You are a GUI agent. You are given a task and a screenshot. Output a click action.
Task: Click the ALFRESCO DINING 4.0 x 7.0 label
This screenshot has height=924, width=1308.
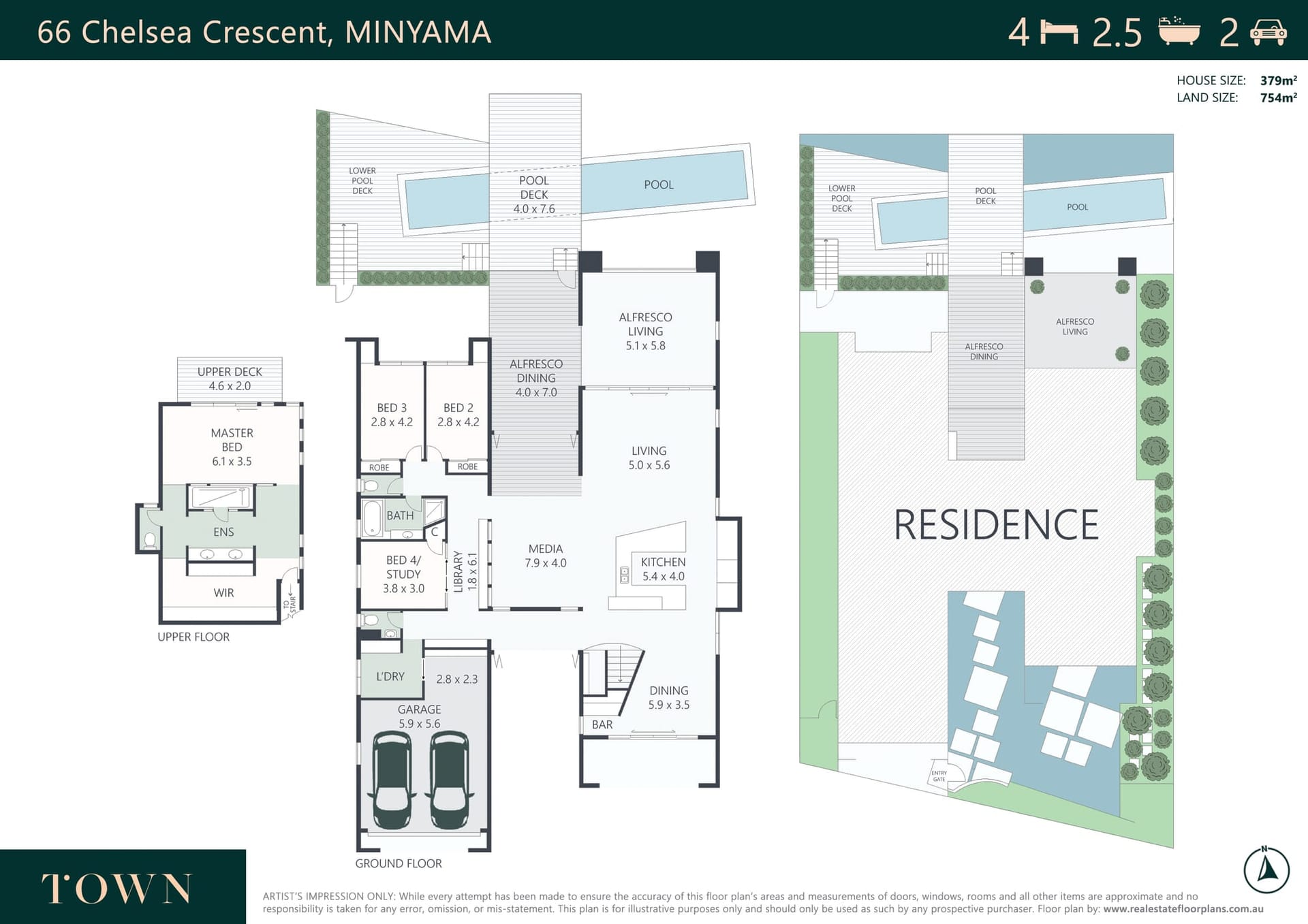(536, 378)
